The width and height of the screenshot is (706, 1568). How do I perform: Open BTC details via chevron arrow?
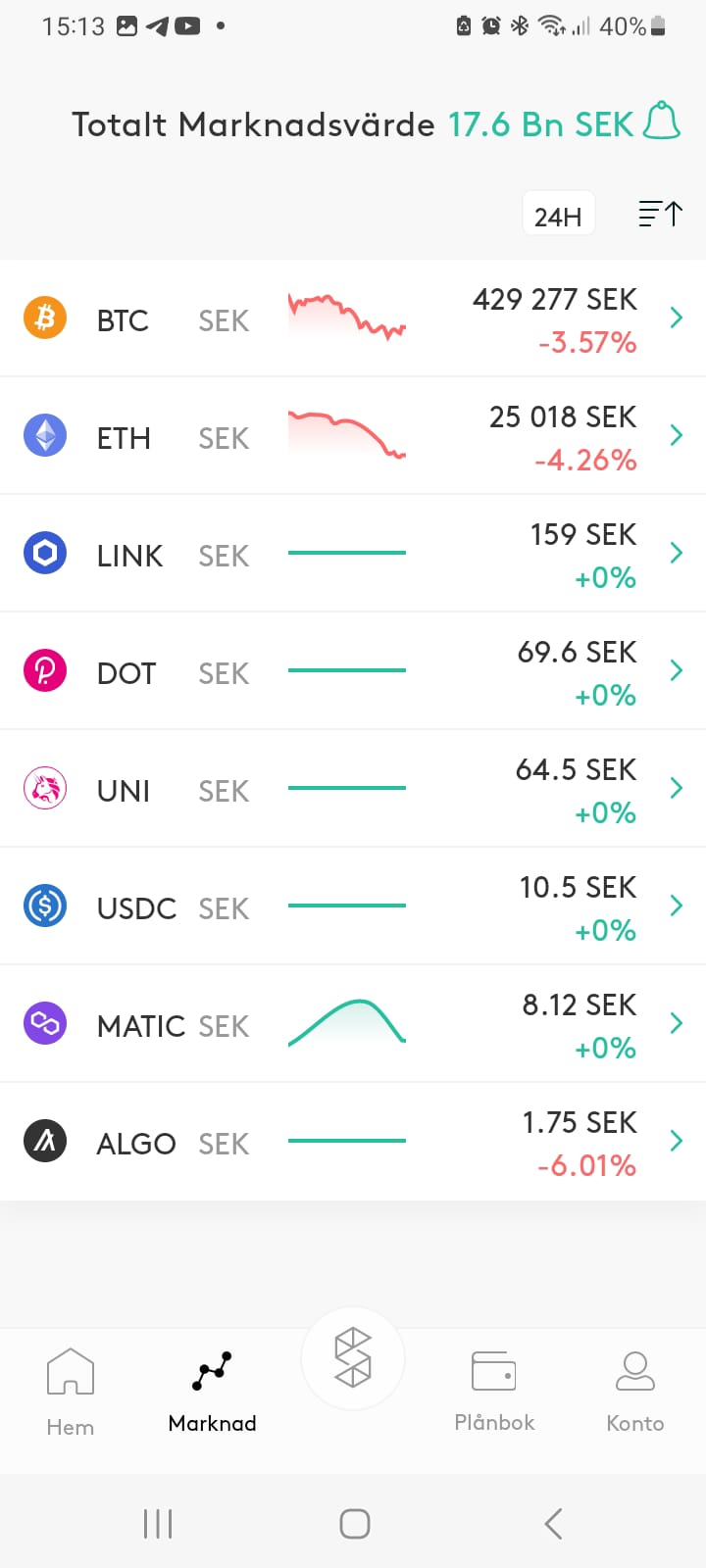click(x=676, y=318)
